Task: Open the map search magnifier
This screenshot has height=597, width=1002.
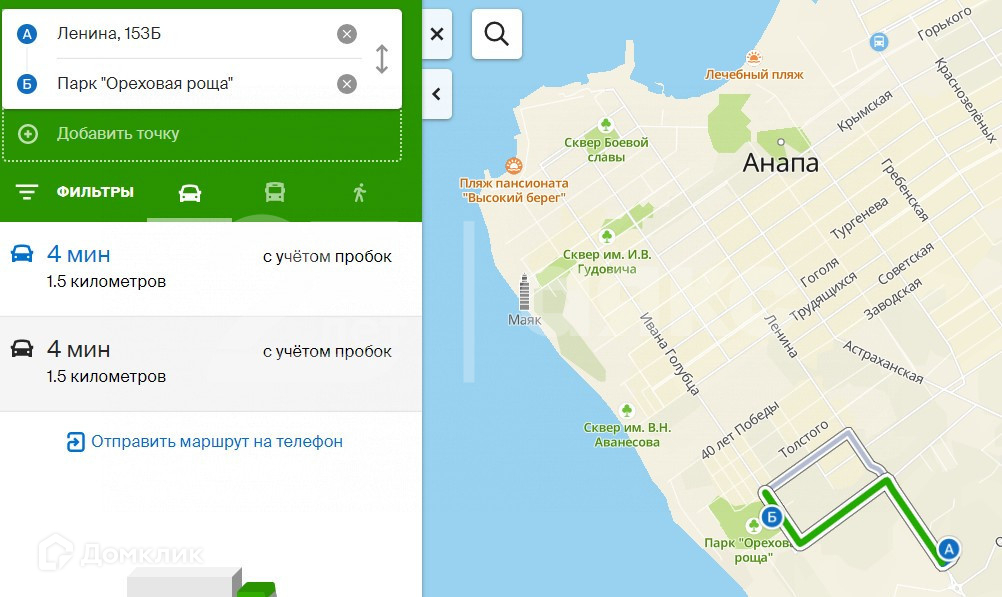Action: (x=497, y=34)
